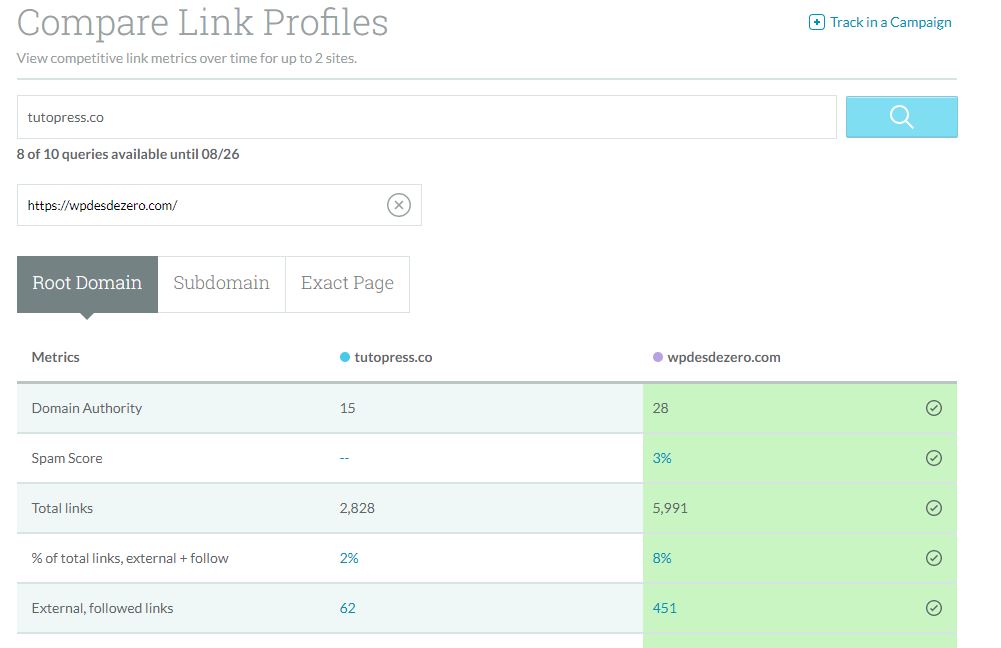Image resolution: width=1001 pixels, height=648 pixels.
Task: Click the plus icon beside Track in a Campaign
Action: [817, 22]
